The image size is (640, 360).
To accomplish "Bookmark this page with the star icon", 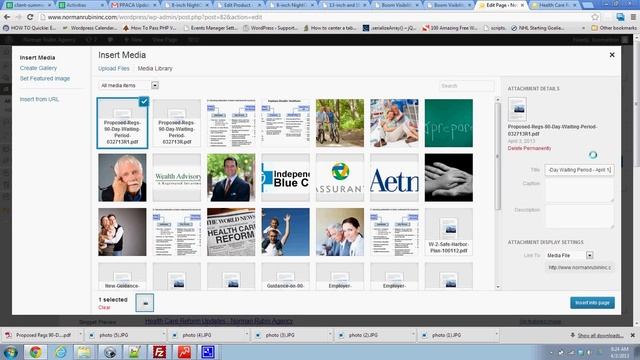I will 595,17.
